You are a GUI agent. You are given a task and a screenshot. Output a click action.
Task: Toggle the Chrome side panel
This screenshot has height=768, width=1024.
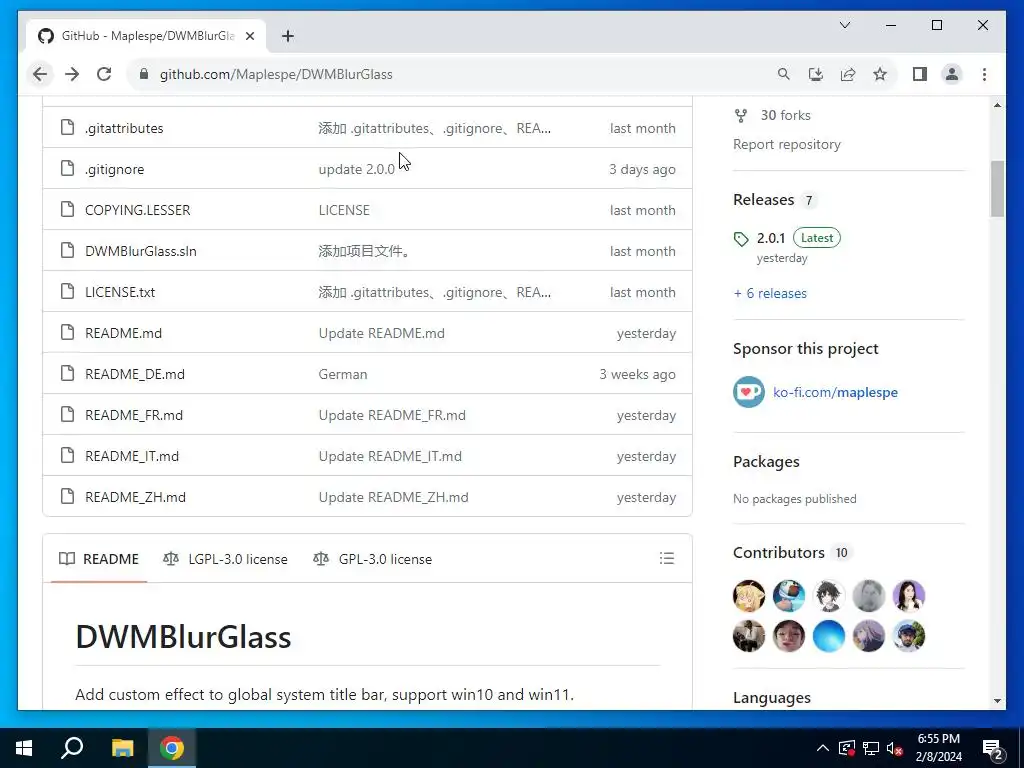click(x=920, y=74)
